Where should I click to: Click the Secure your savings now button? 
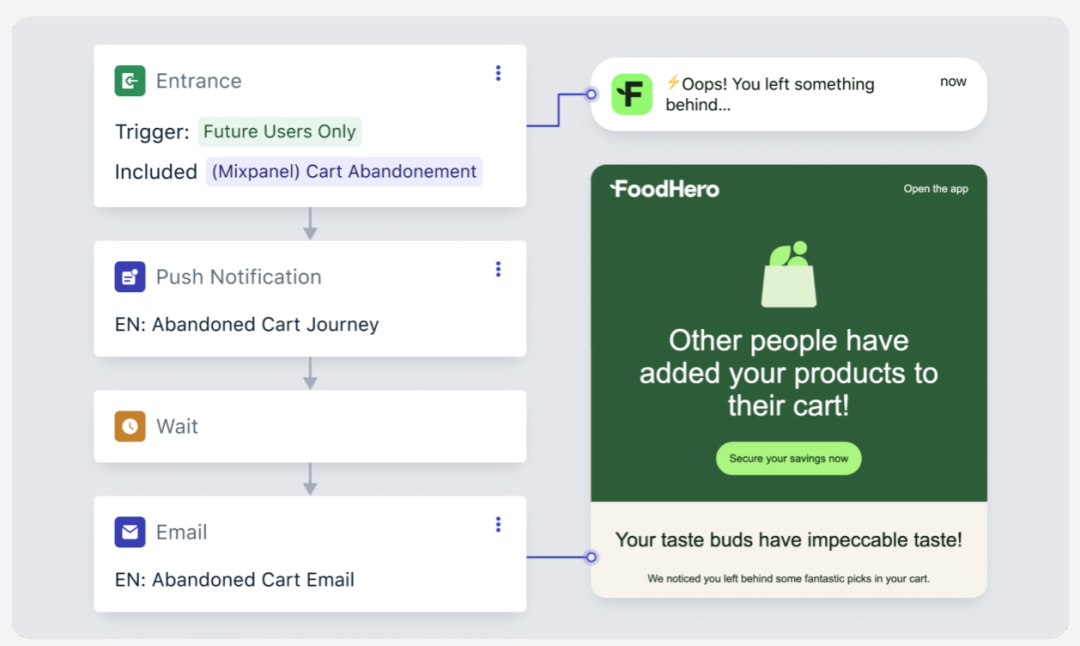click(x=789, y=459)
